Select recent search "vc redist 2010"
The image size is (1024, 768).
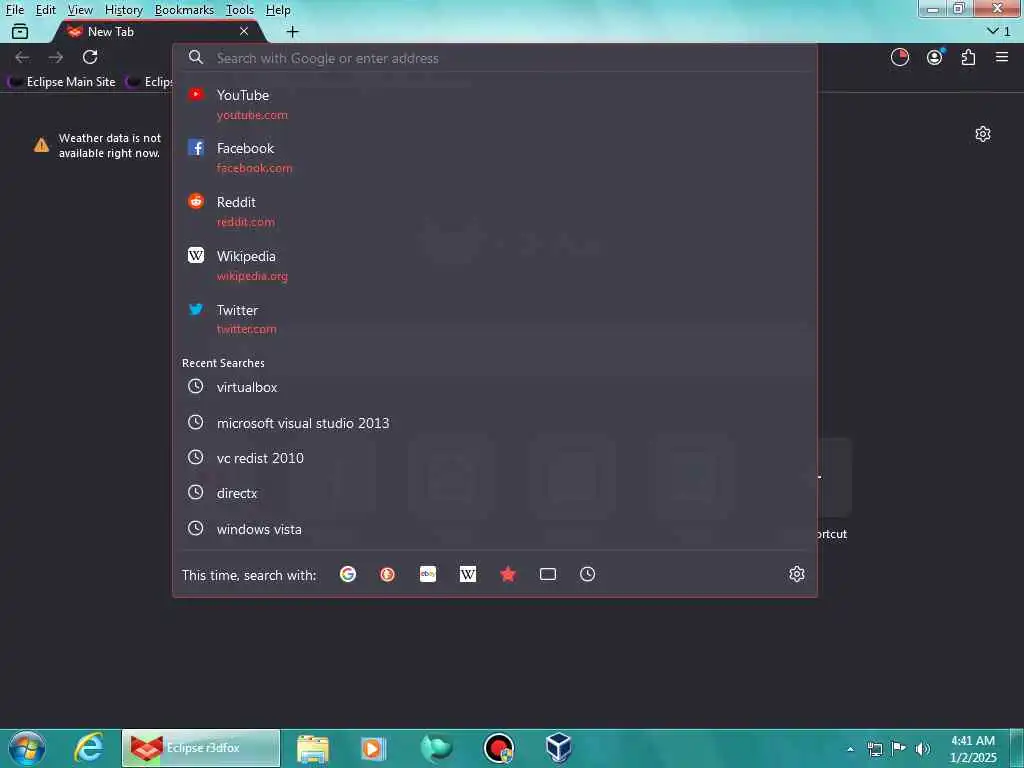pyautogui.click(x=494, y=458)
